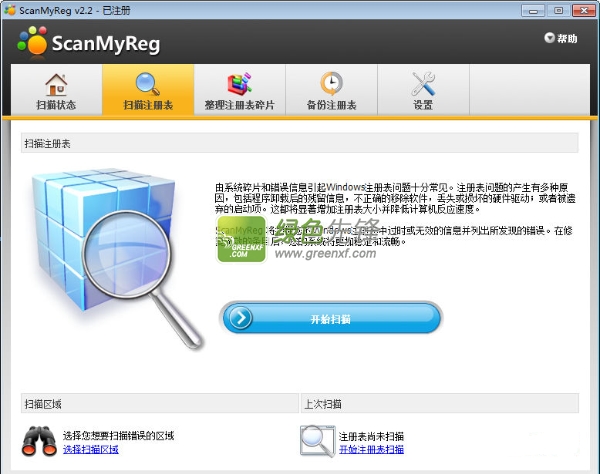
Task: Minimize the ScanMyReg window
Action: [533, 10]
